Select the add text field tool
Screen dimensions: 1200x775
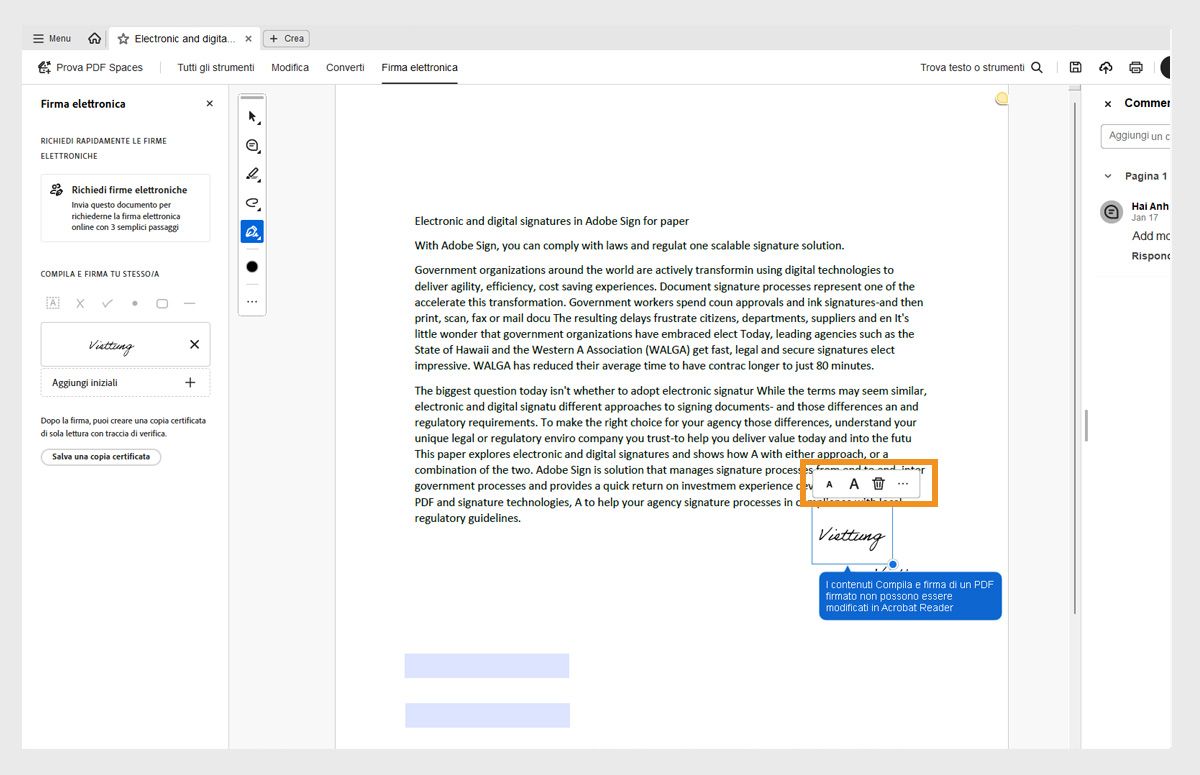click(53, 303)
